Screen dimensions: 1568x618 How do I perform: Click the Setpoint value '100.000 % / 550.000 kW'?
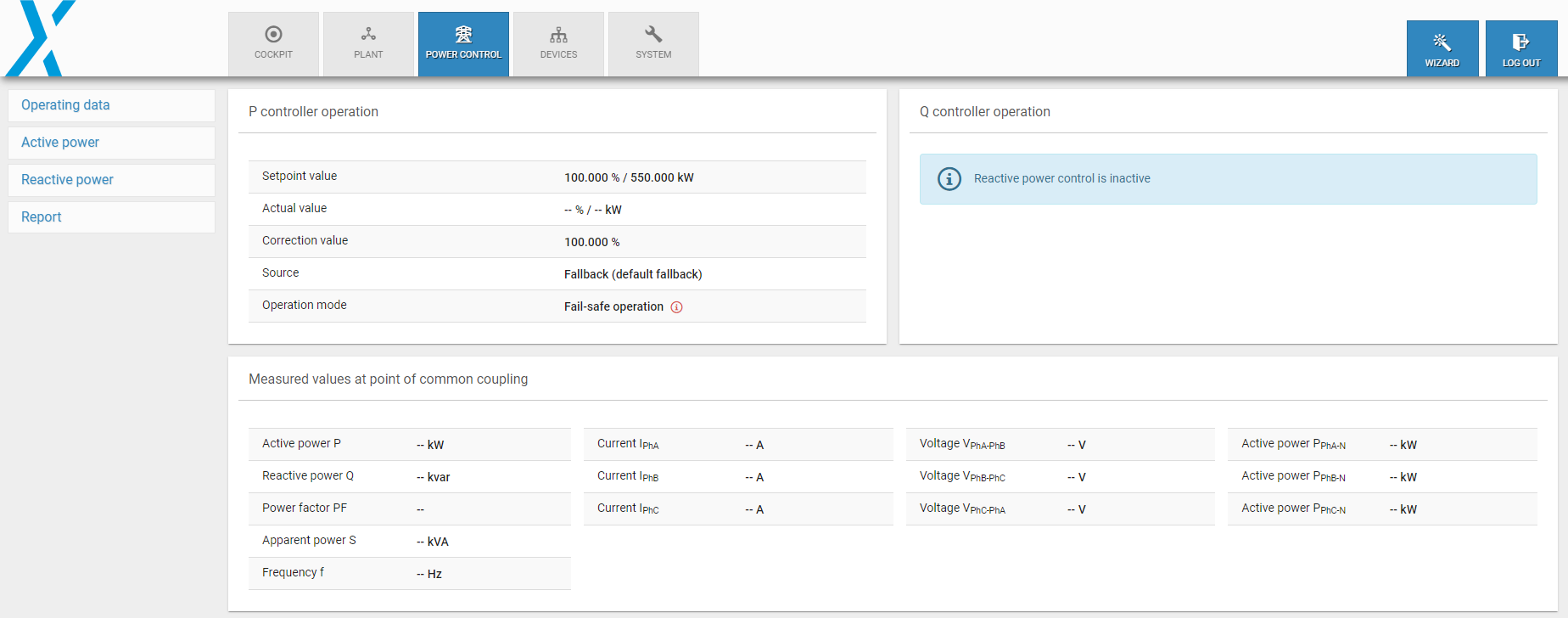tap(629, 177)
